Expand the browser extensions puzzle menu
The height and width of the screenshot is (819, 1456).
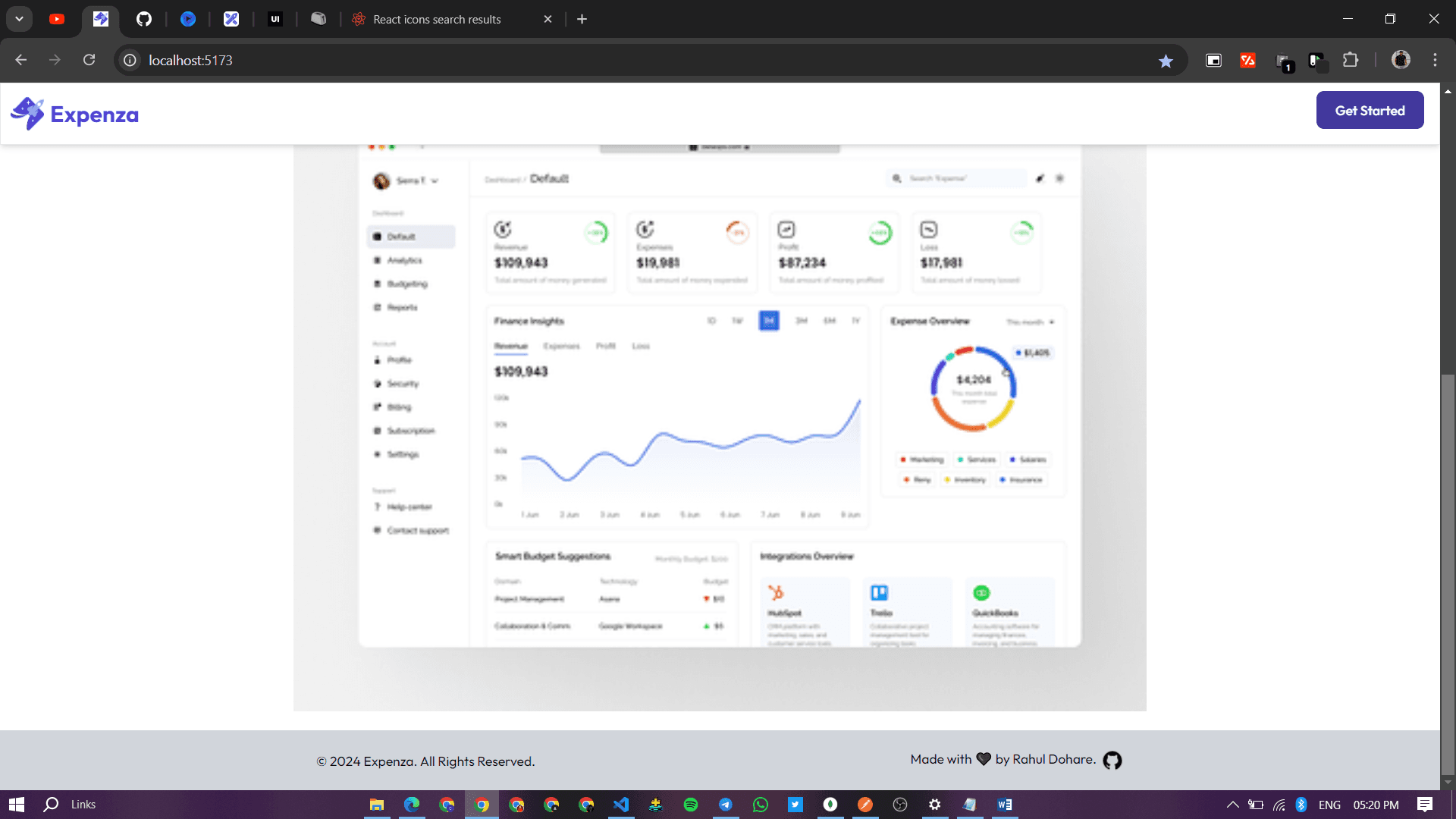click(x=1352, y=60)
